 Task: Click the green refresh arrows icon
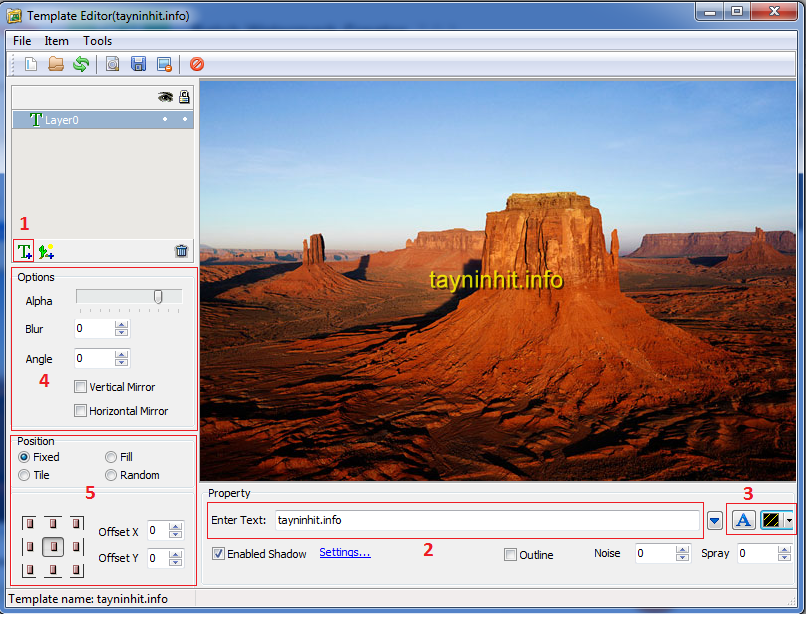(81, 64)
